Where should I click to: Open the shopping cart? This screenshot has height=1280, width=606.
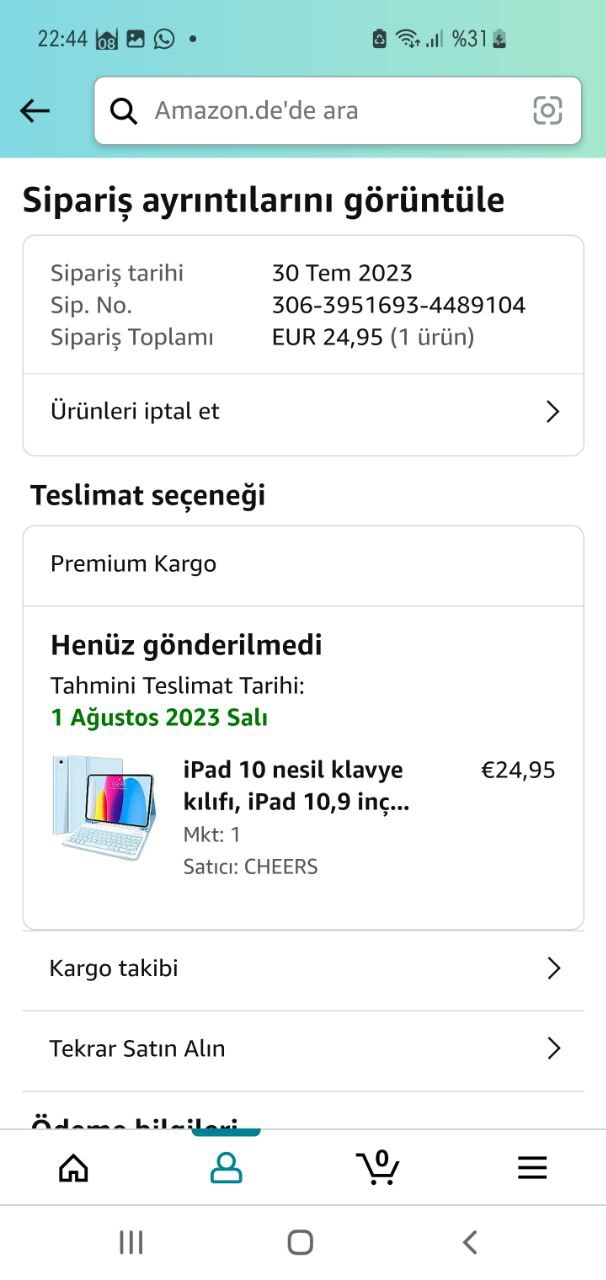[x=378, y=1167]
